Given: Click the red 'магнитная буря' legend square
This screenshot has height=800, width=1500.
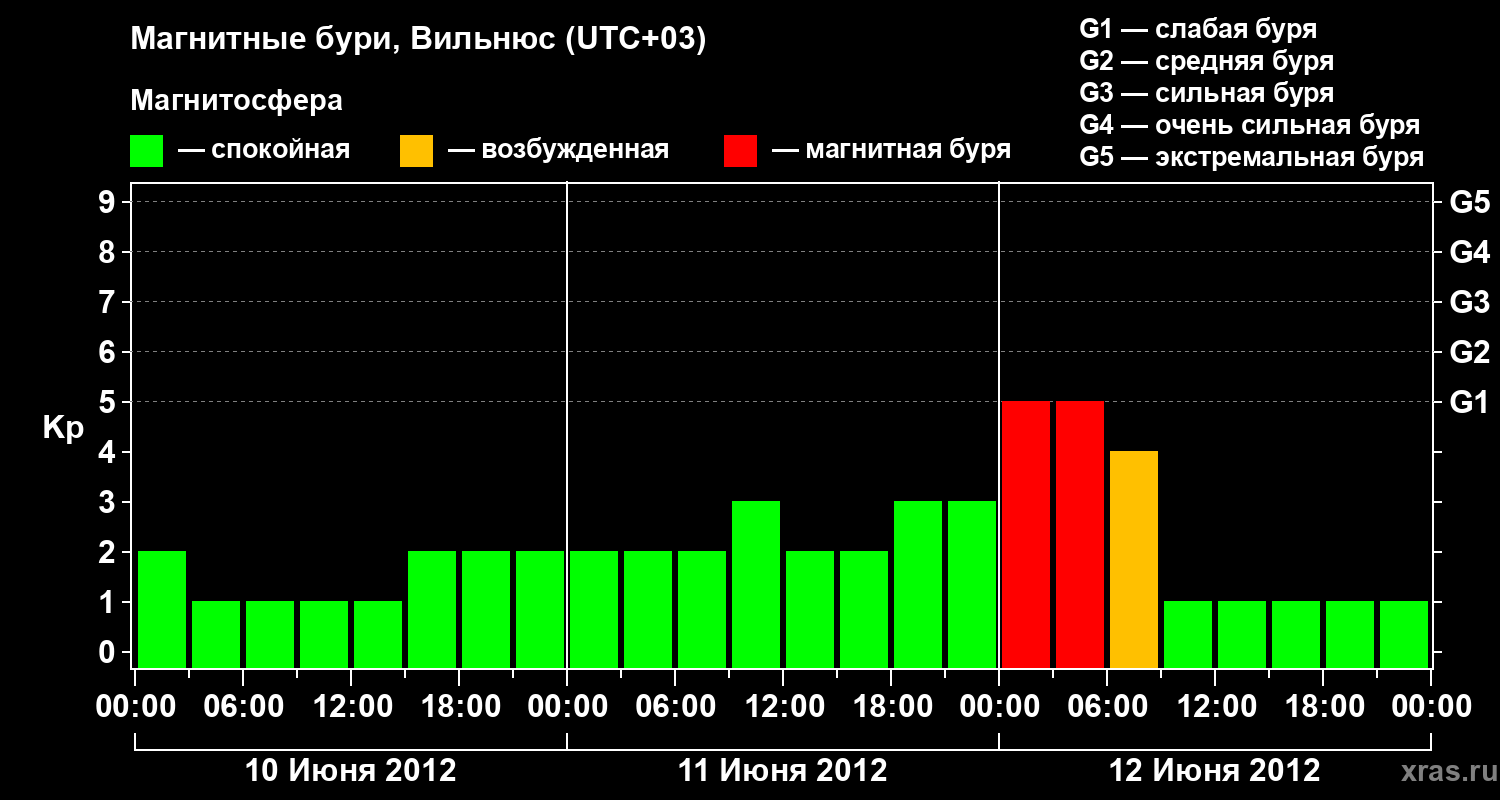Looking at the screenshot, I should pyautogui.click(x=741, y=151).
